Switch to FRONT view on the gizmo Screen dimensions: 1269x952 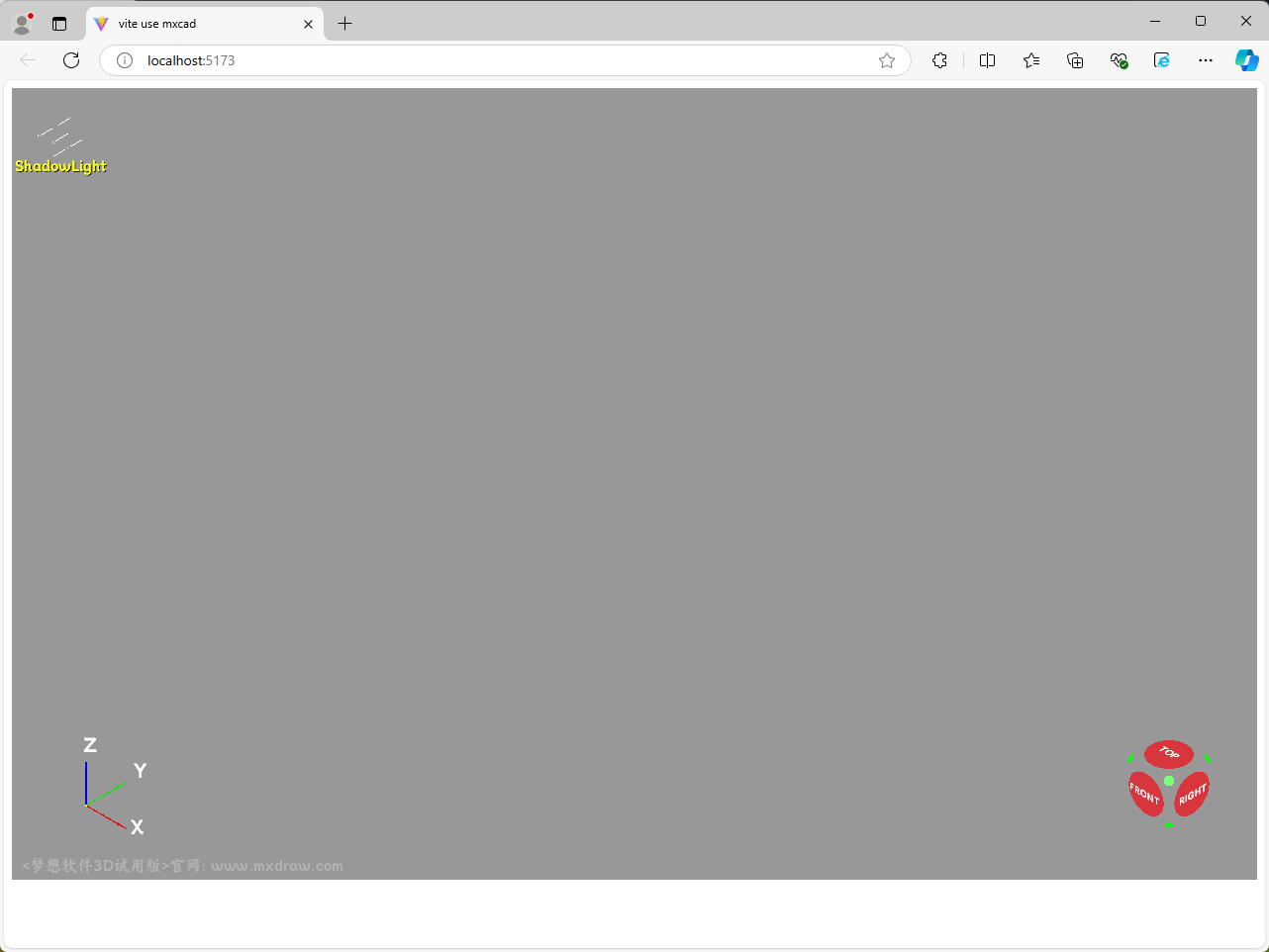point(1145,794)
